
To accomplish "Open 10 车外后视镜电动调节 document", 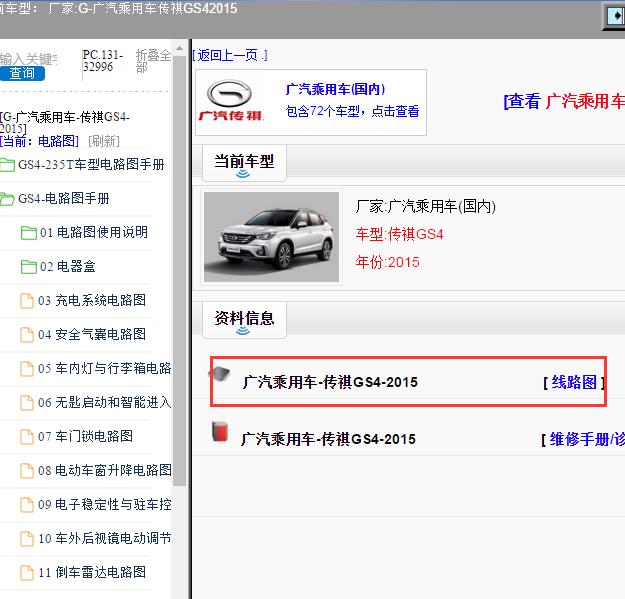I will tap(96, 538).
